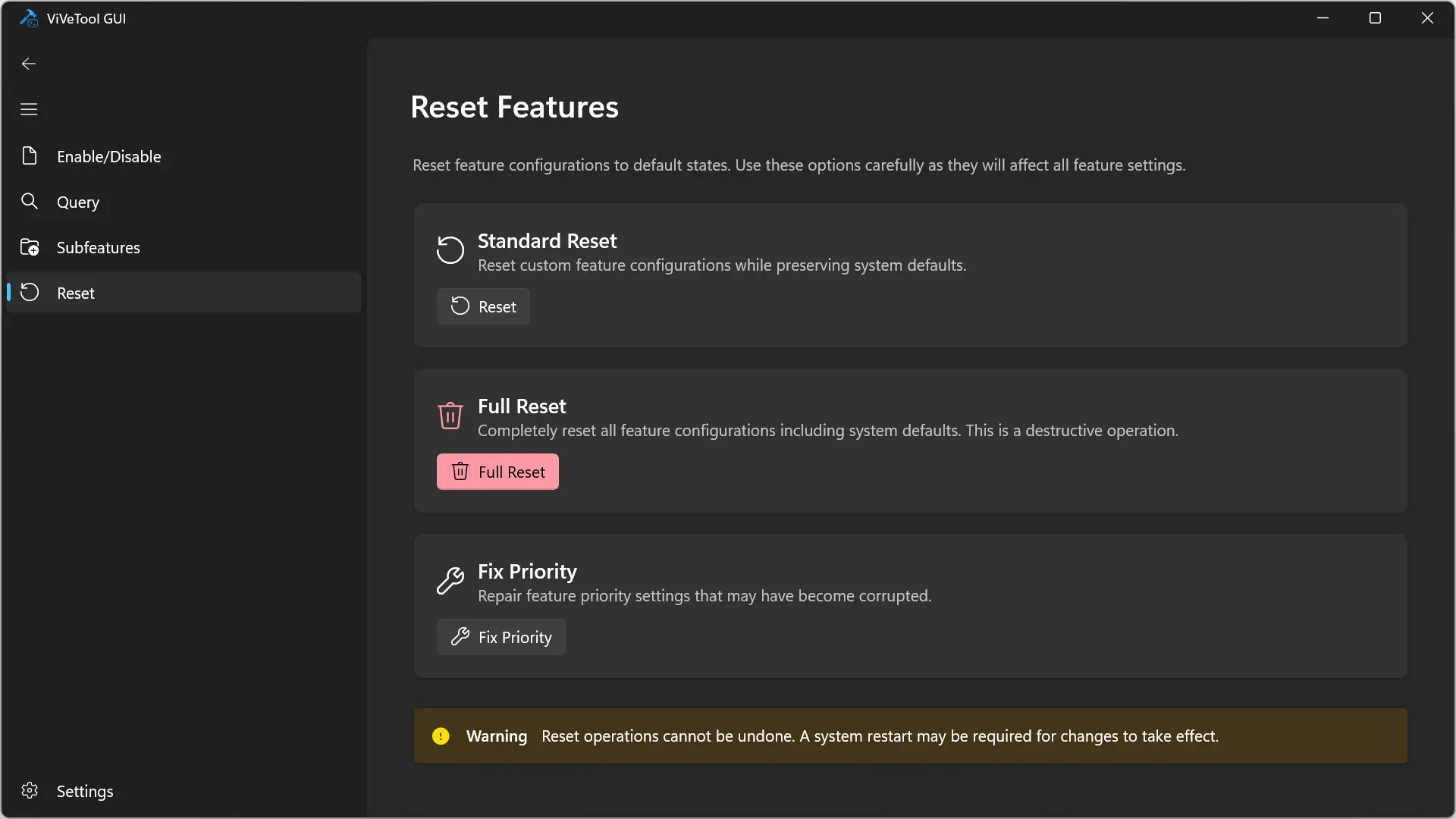The width and height of the screenshot is (1456, 819).
Task: Open the Enable/Disable page
Action: [184, 156]
